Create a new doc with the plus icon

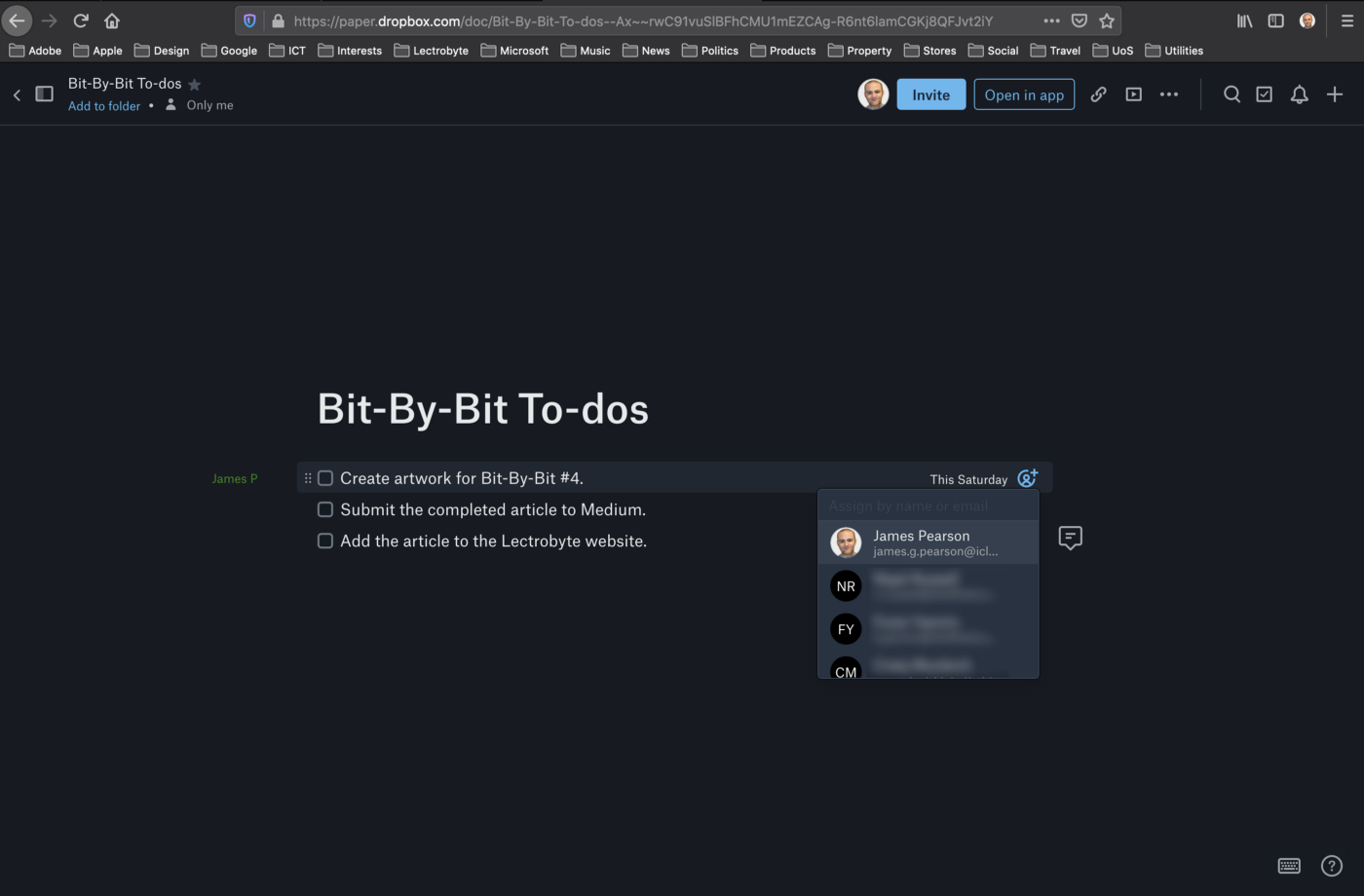click(x=1334, y=93)
